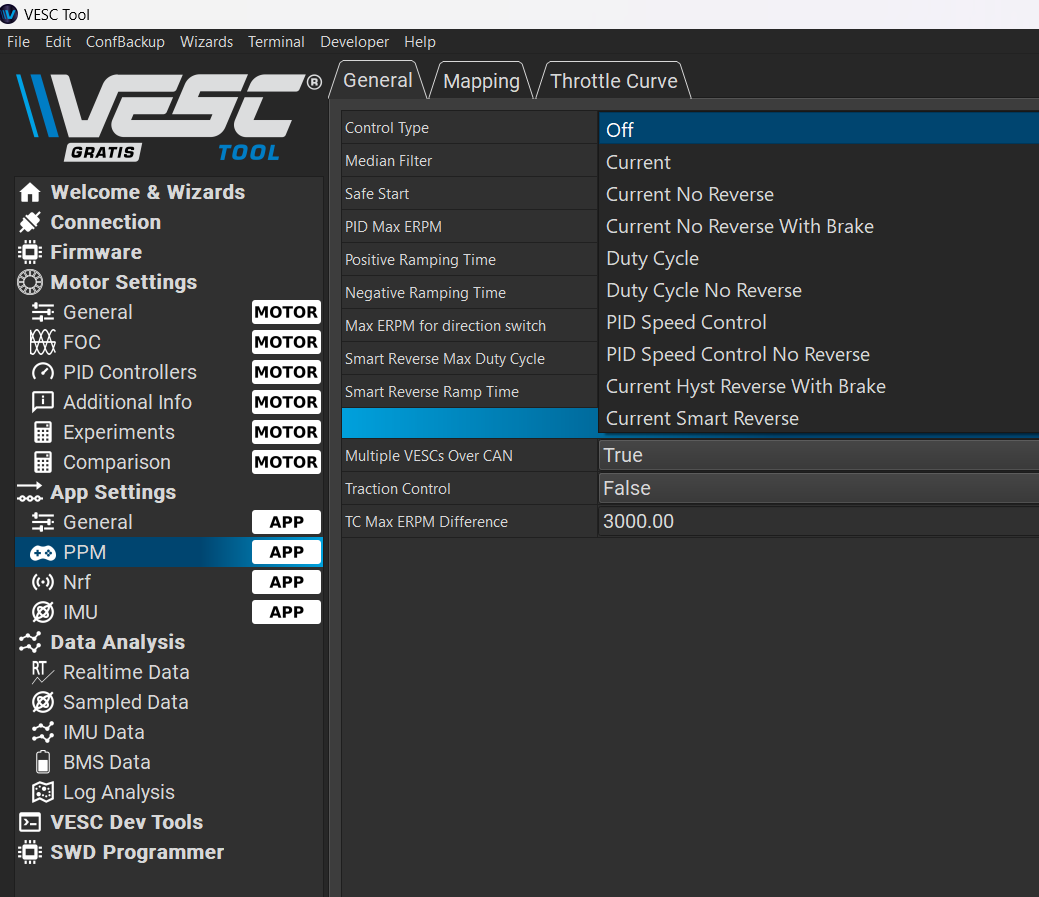
Task: Open the FOC motor settings page
Action: pos(169,342)
